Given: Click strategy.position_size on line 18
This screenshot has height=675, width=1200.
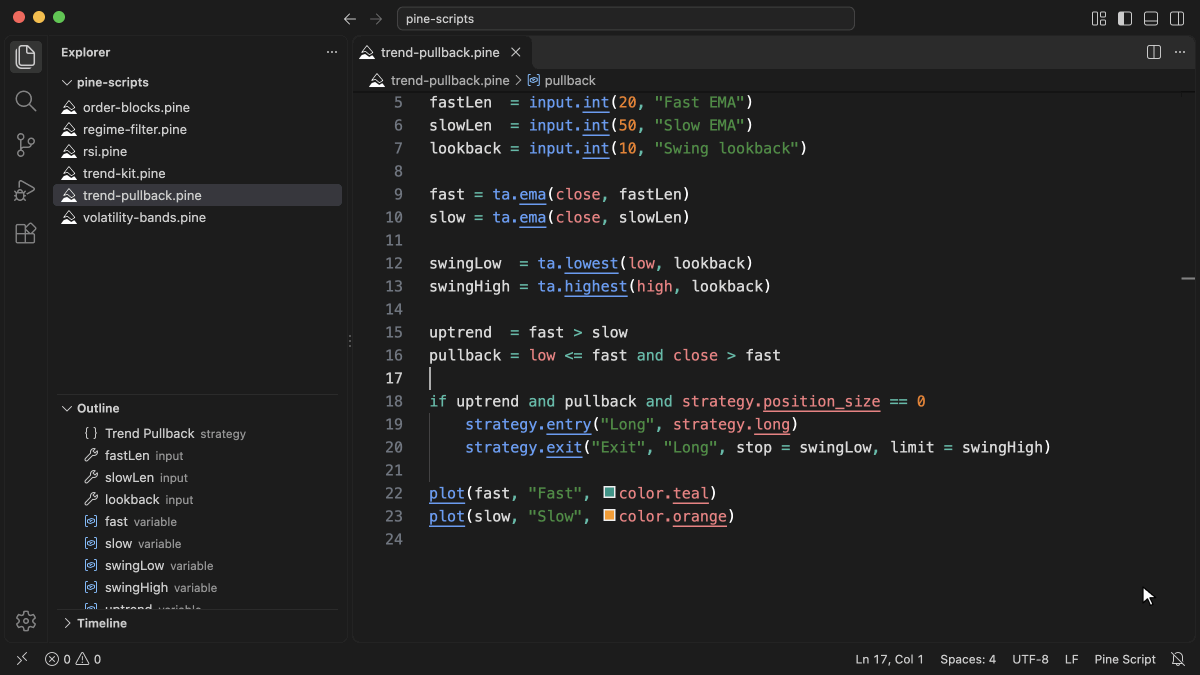Looking at the screenshot, I should click(x=781, y=401).
